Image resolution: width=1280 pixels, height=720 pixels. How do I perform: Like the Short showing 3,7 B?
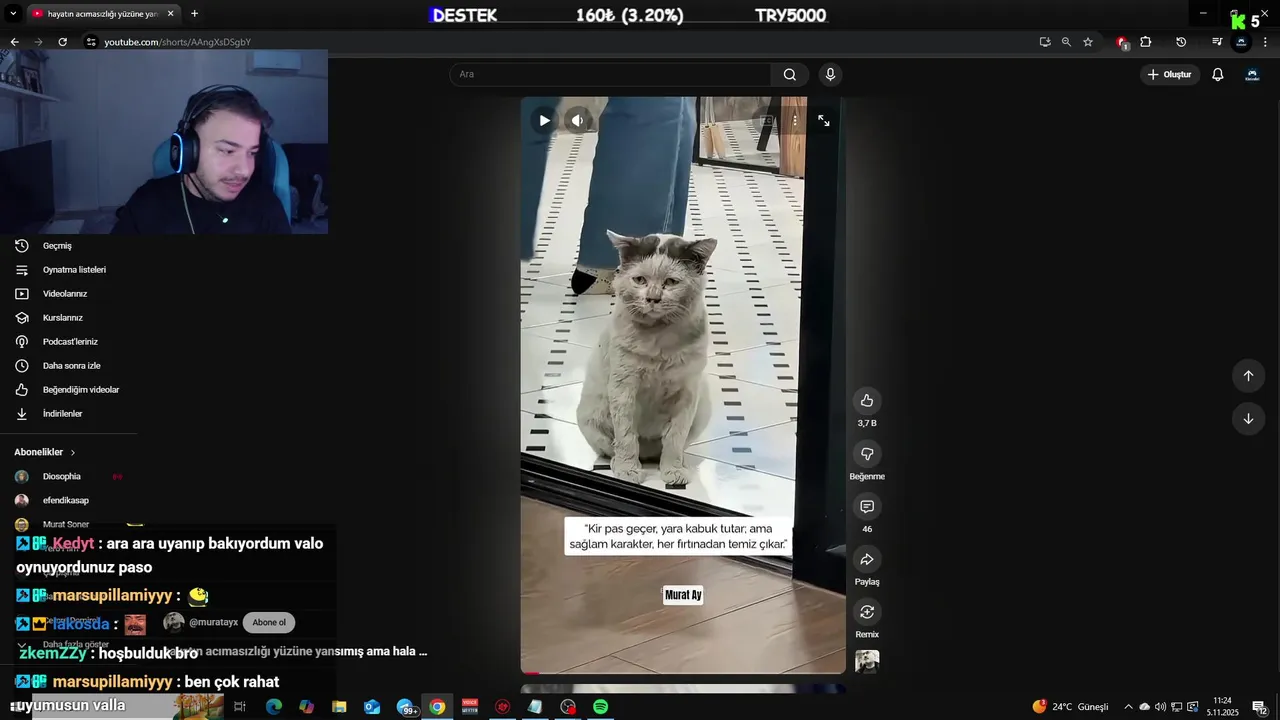click(x=867, y=401)
